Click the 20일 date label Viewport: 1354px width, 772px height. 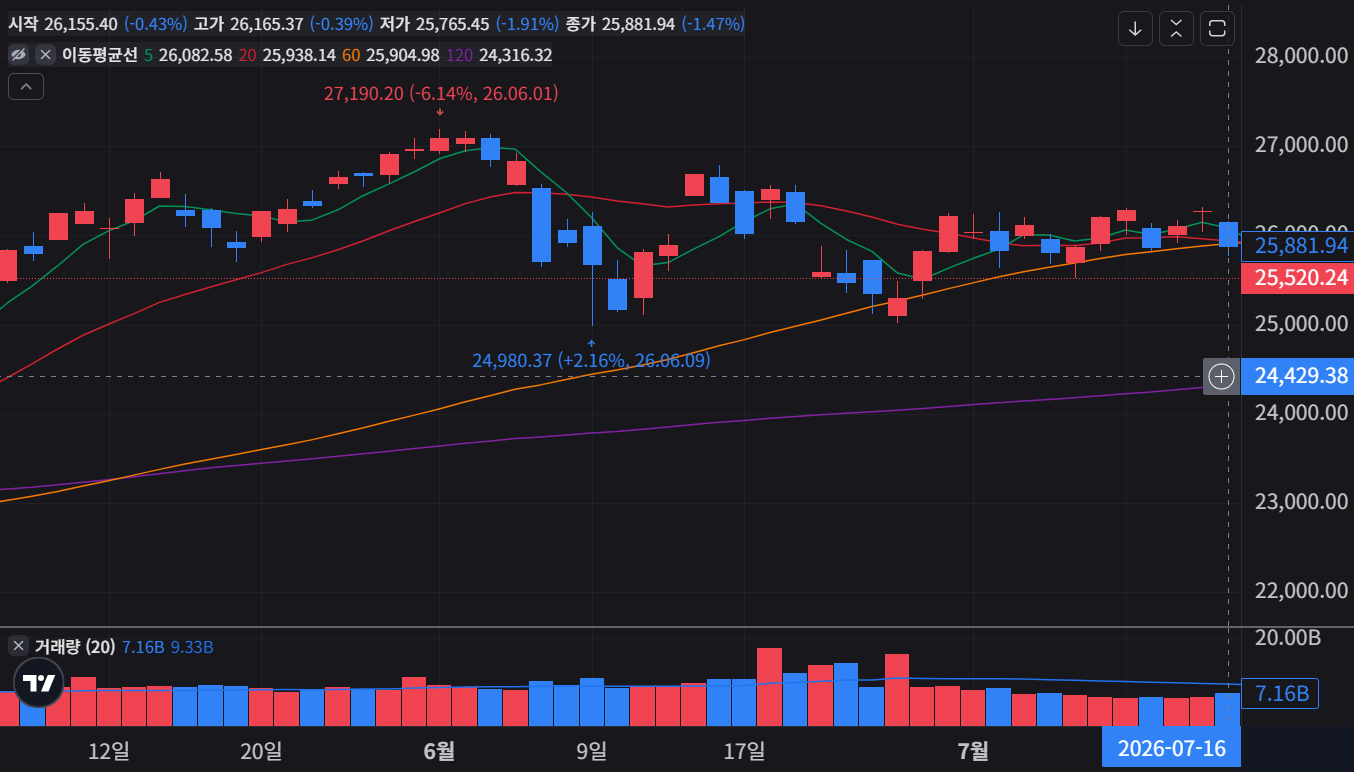point(261,750)
